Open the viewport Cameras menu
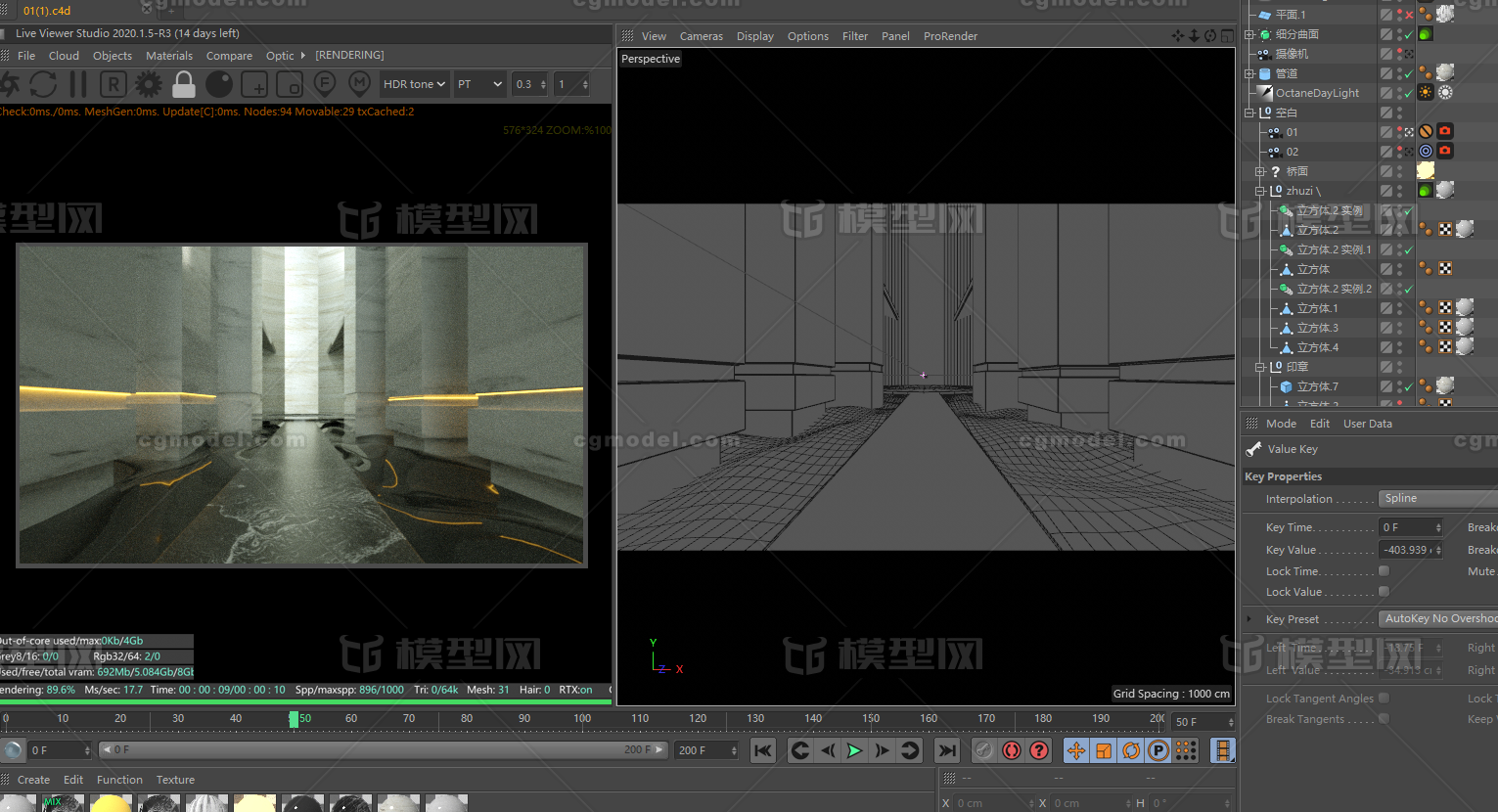This screenshot has height=812, width=1498. coord(702,36)
